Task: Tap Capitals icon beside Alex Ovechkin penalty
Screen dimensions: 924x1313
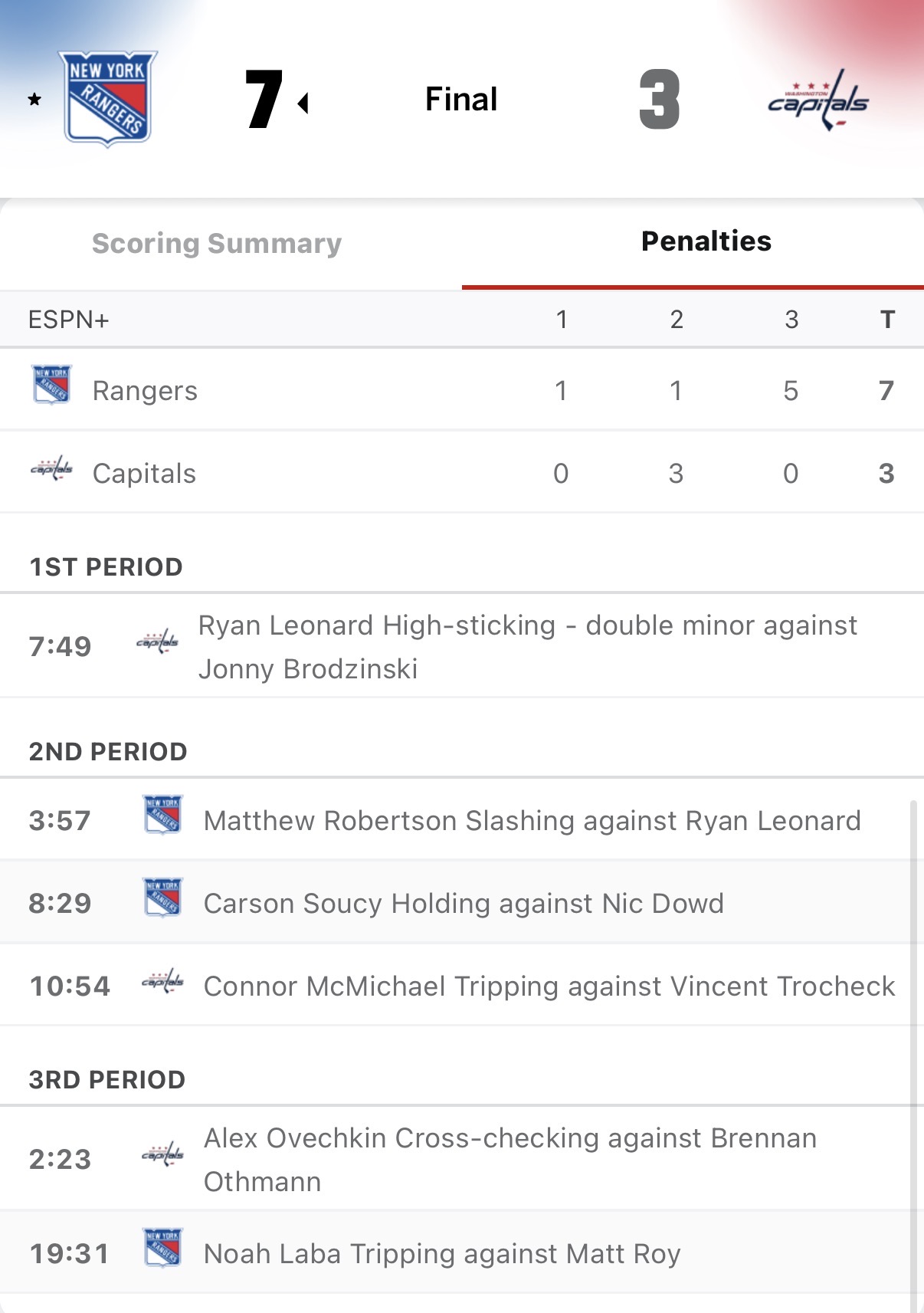Action: pos(163,1154)
